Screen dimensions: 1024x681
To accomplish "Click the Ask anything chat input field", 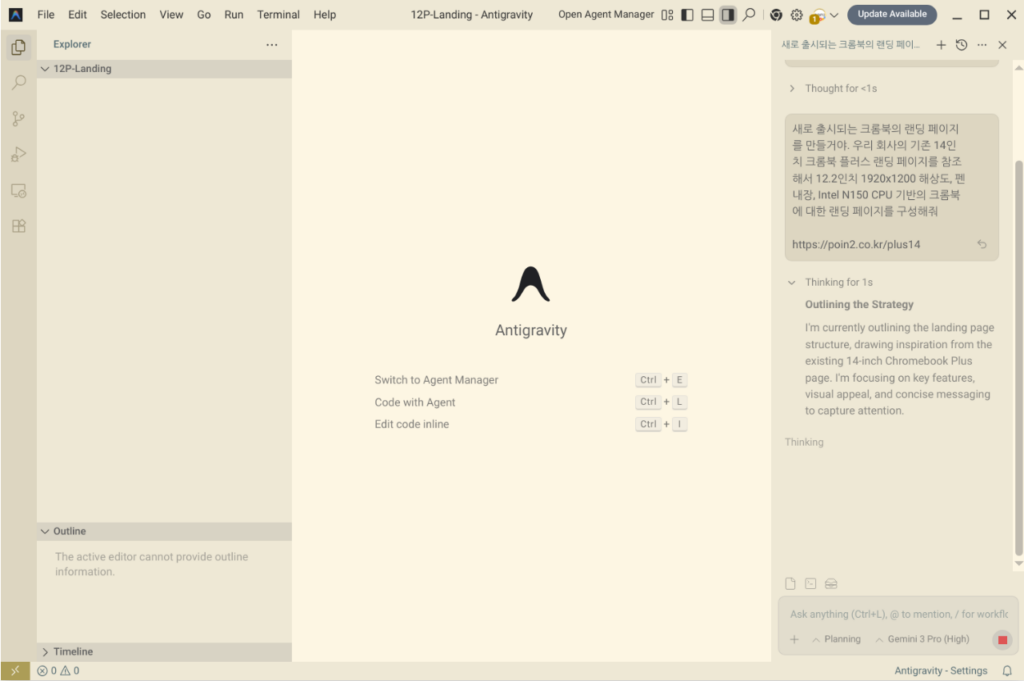I will point(897,614).
